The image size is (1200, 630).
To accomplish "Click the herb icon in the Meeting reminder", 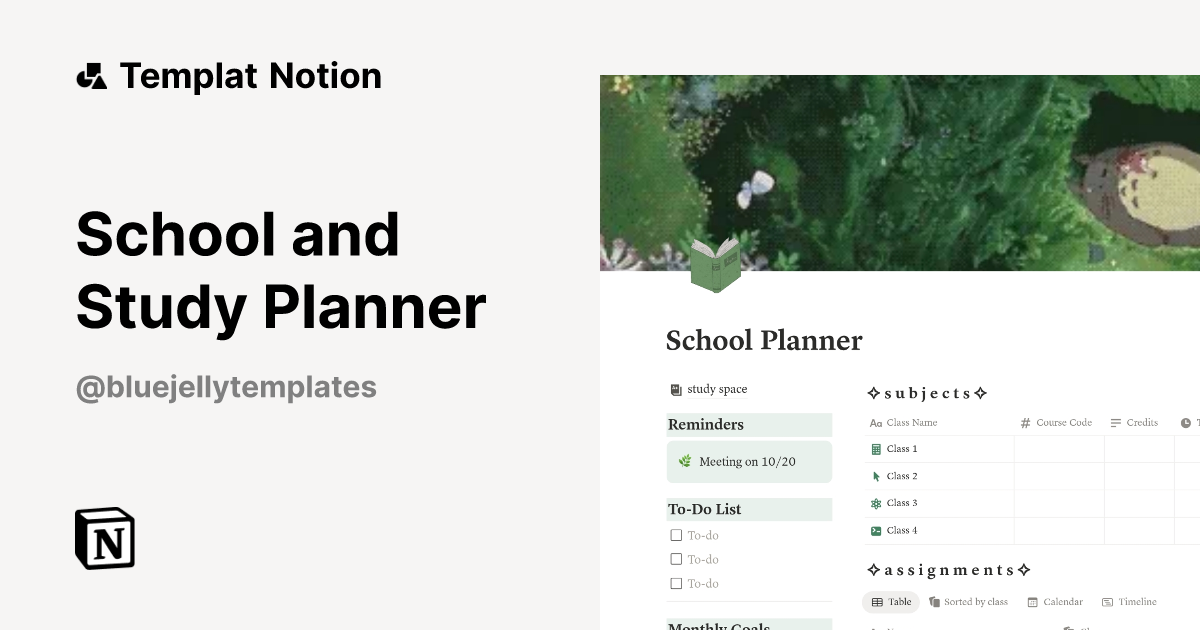I will tap(684, 461).
